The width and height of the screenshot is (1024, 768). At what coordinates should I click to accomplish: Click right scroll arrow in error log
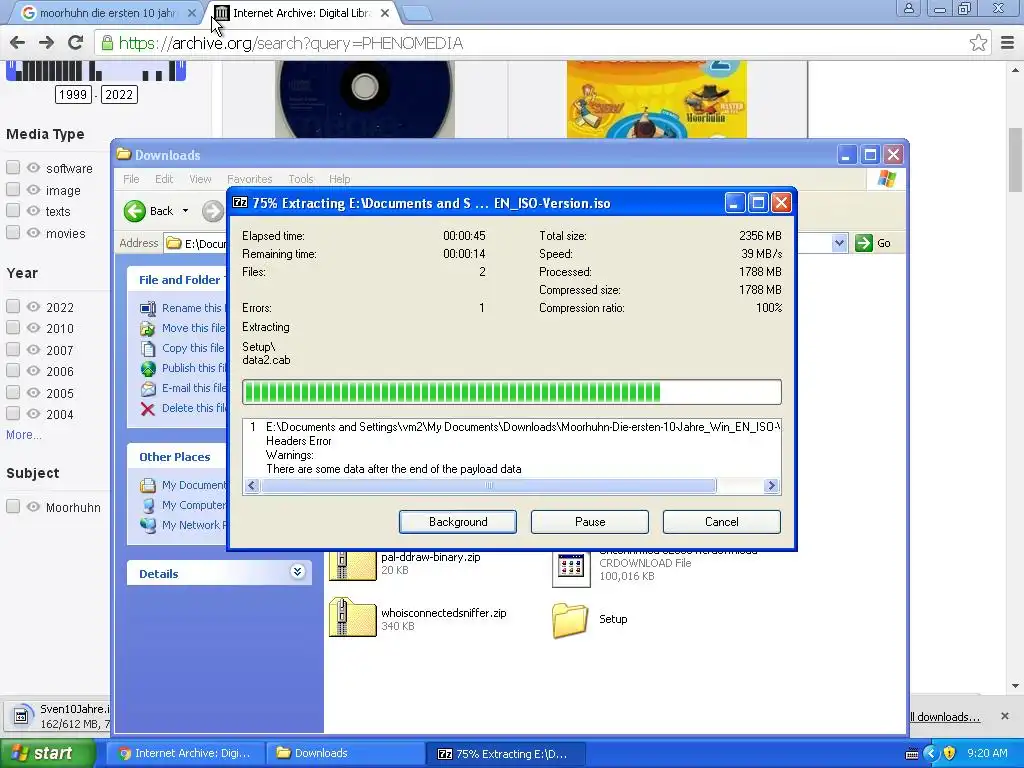[771, 486]
